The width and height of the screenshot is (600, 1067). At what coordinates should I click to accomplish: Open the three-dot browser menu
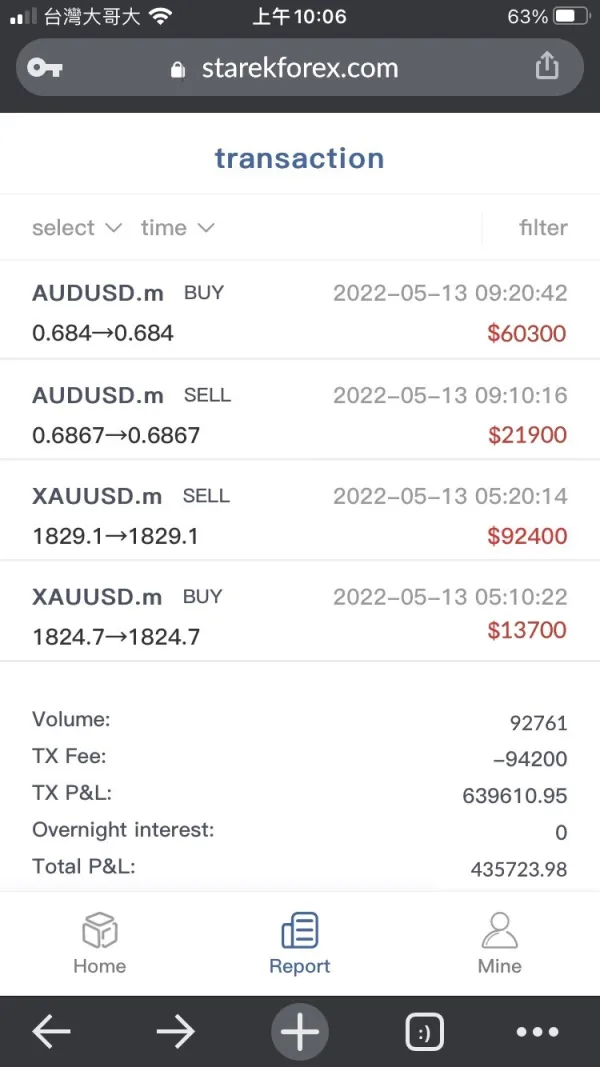click(x=537, y=1032)
